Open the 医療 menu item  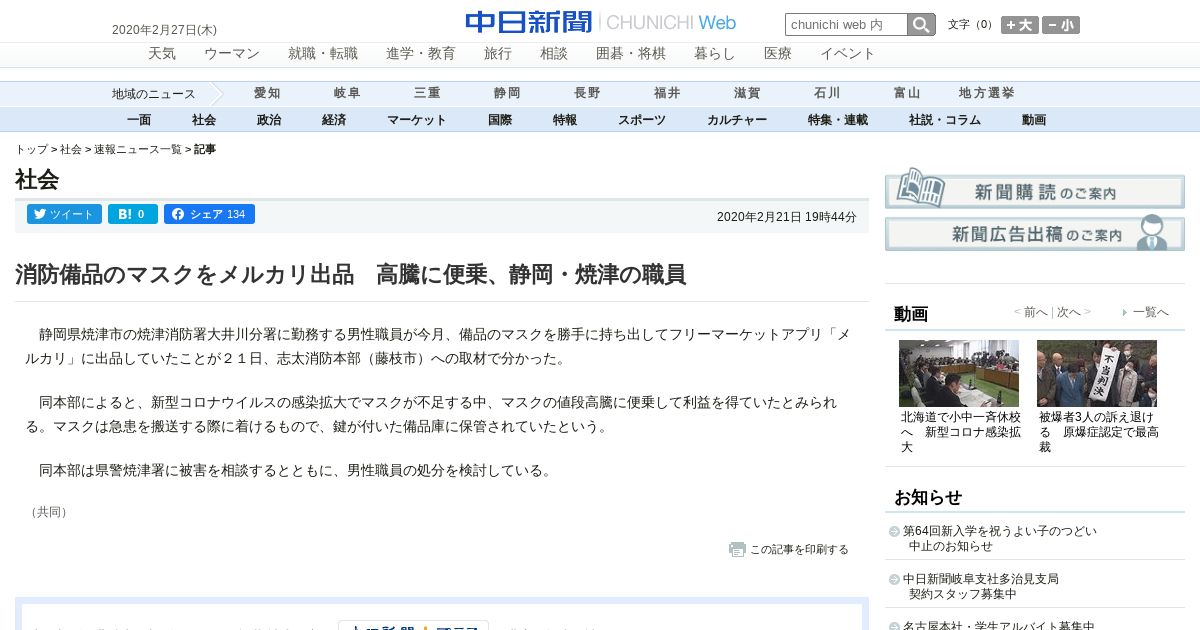(x=778, y=54)
